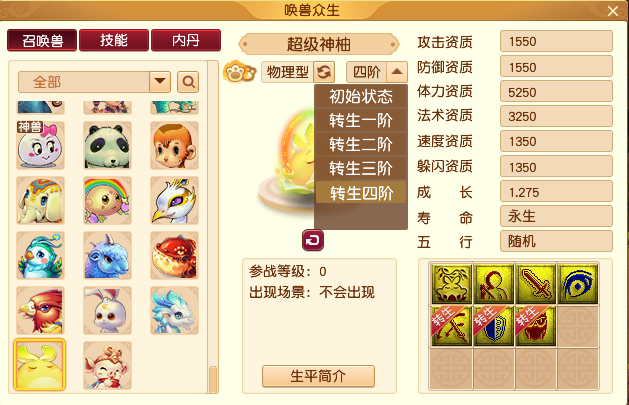
Task: Choose the white rabbit pet icon
Action: pos(107,311)
